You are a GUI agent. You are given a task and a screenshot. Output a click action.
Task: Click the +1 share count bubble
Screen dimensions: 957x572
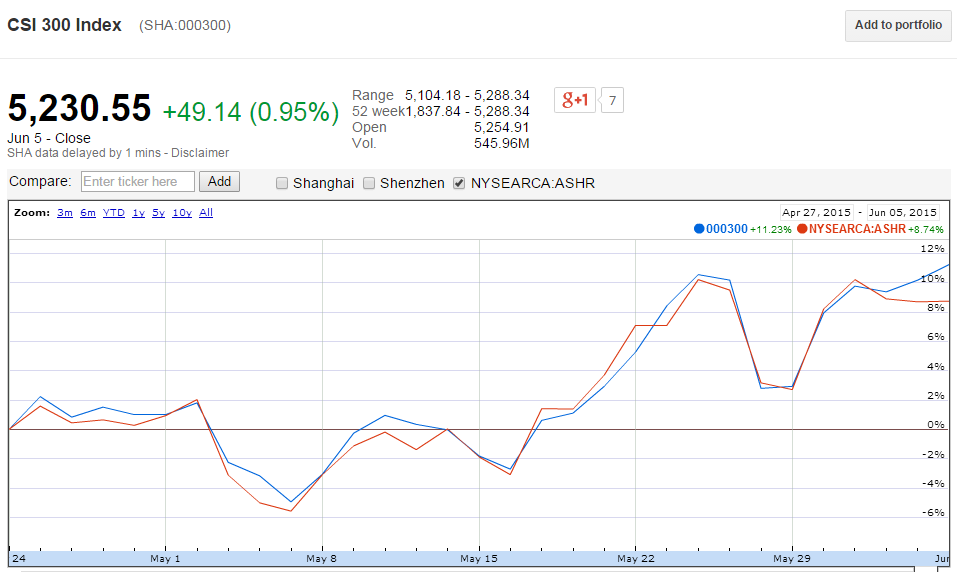612,100
